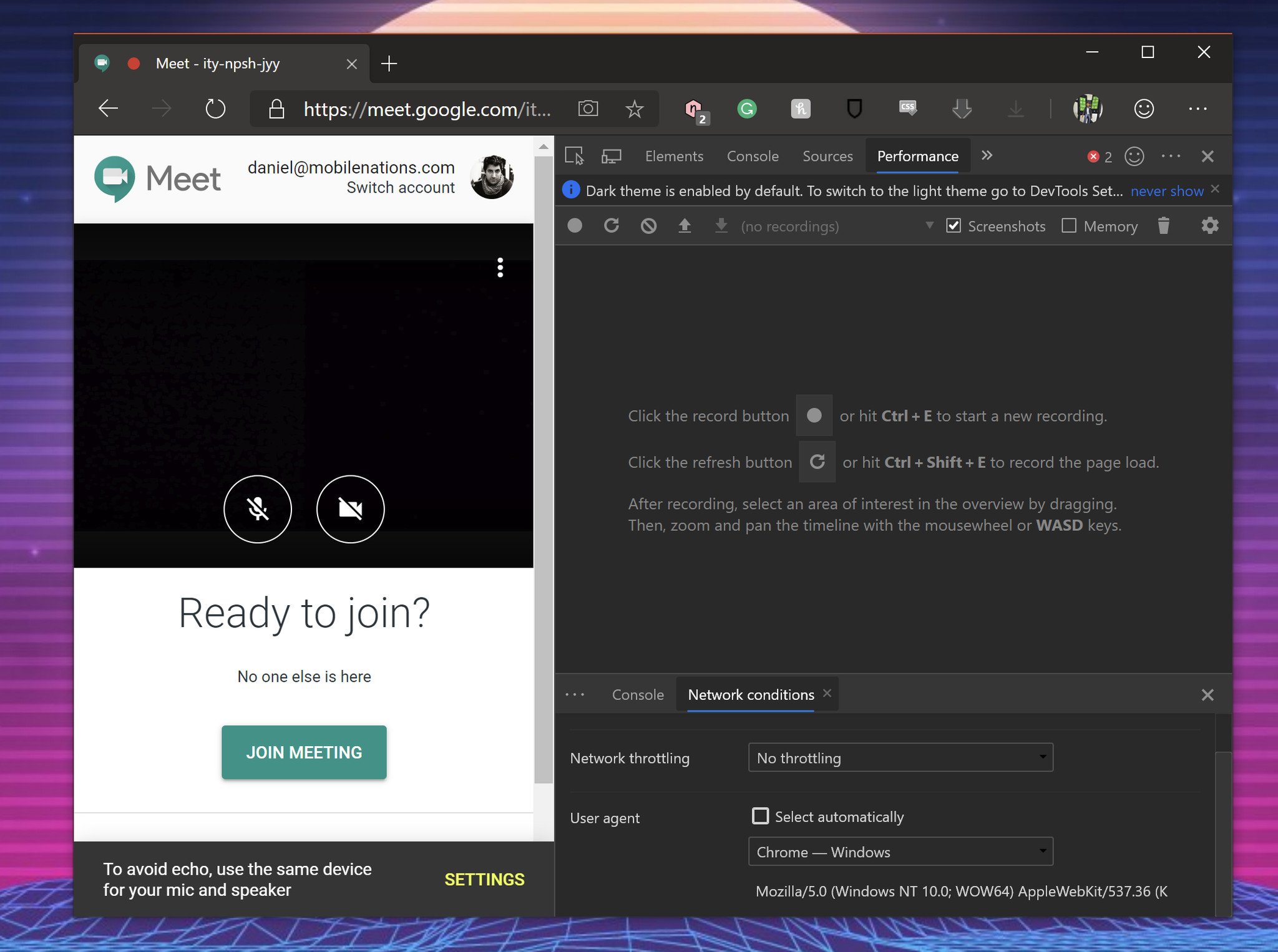Toggle the Memory checkbox in Performance
The height and width of the screenshot is (952, 1278).
tap(1068, 225)
